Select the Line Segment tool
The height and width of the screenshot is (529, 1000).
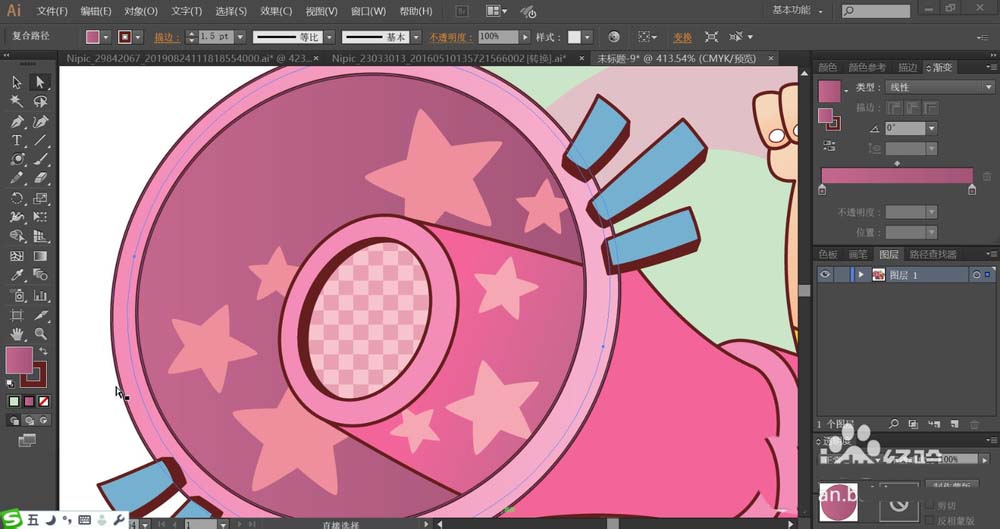click(40, 140)
